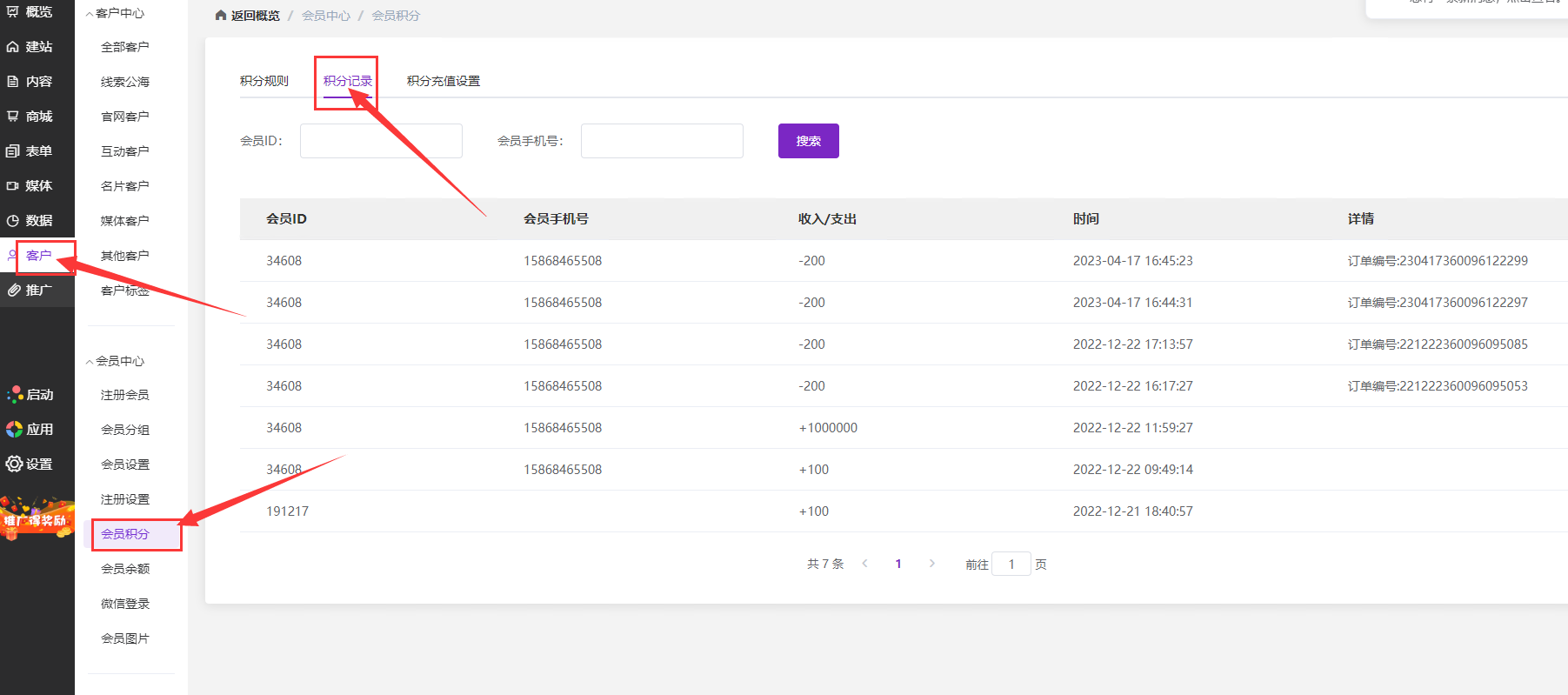This screenshot has width=1568, height=695.
Task: Go to next page arrow in pagination
Action: pyautogui.click(x=931, y=564)
